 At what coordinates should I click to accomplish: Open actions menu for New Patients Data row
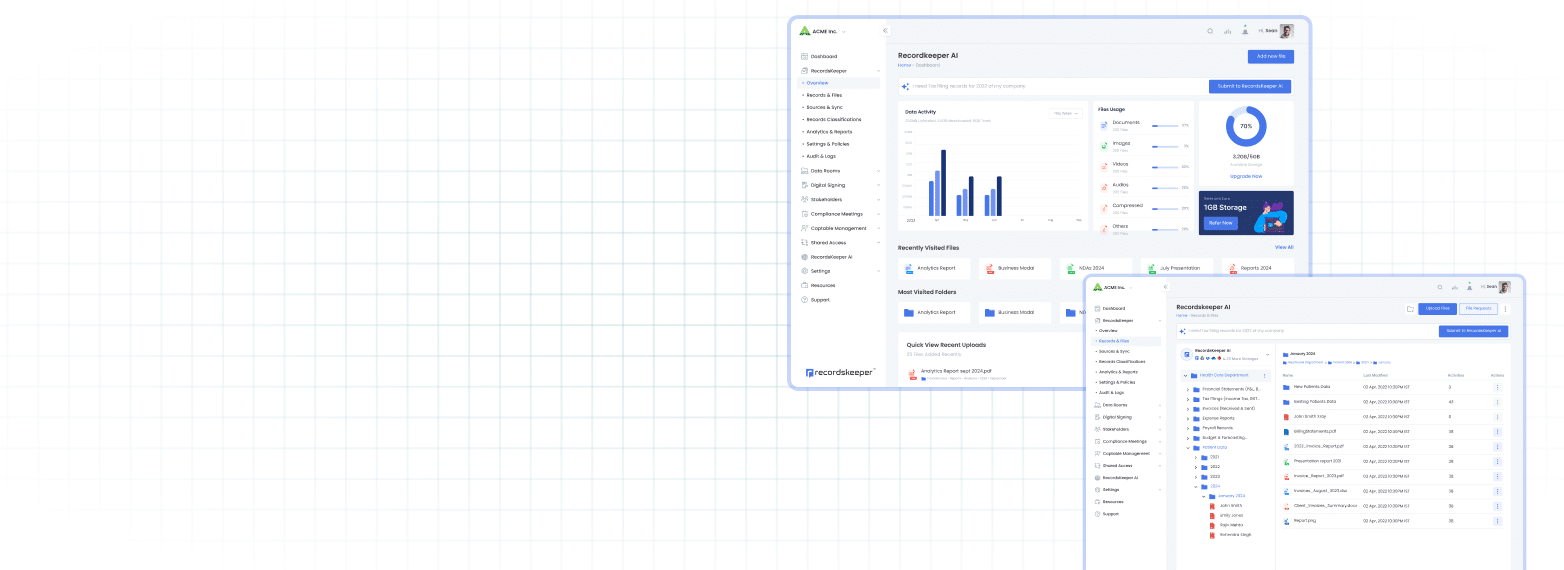[x=1497, y=386]
